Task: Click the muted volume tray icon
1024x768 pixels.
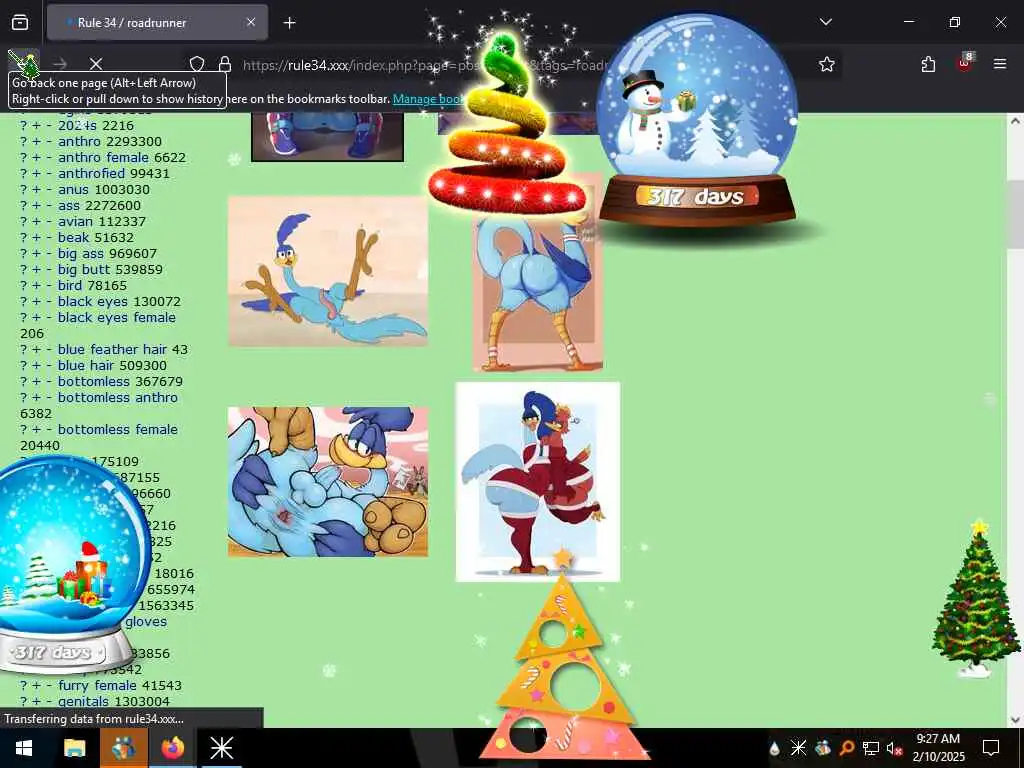Action: click(x=894, y=748)
